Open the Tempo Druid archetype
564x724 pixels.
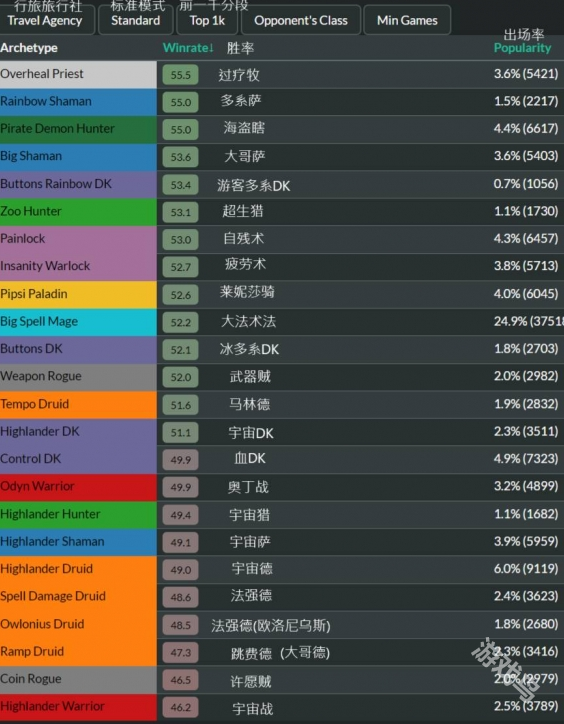tap(78, 404)
